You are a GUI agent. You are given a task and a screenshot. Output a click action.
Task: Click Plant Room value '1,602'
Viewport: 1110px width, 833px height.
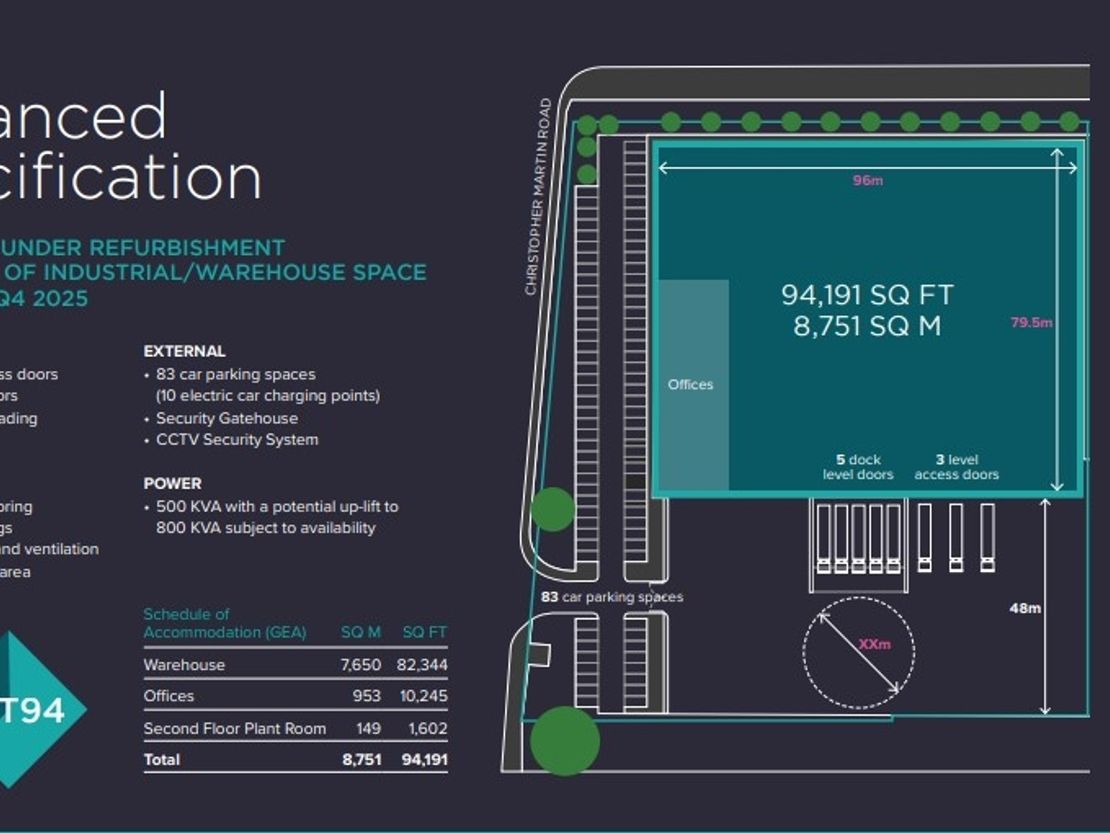[x=428, y=728]
